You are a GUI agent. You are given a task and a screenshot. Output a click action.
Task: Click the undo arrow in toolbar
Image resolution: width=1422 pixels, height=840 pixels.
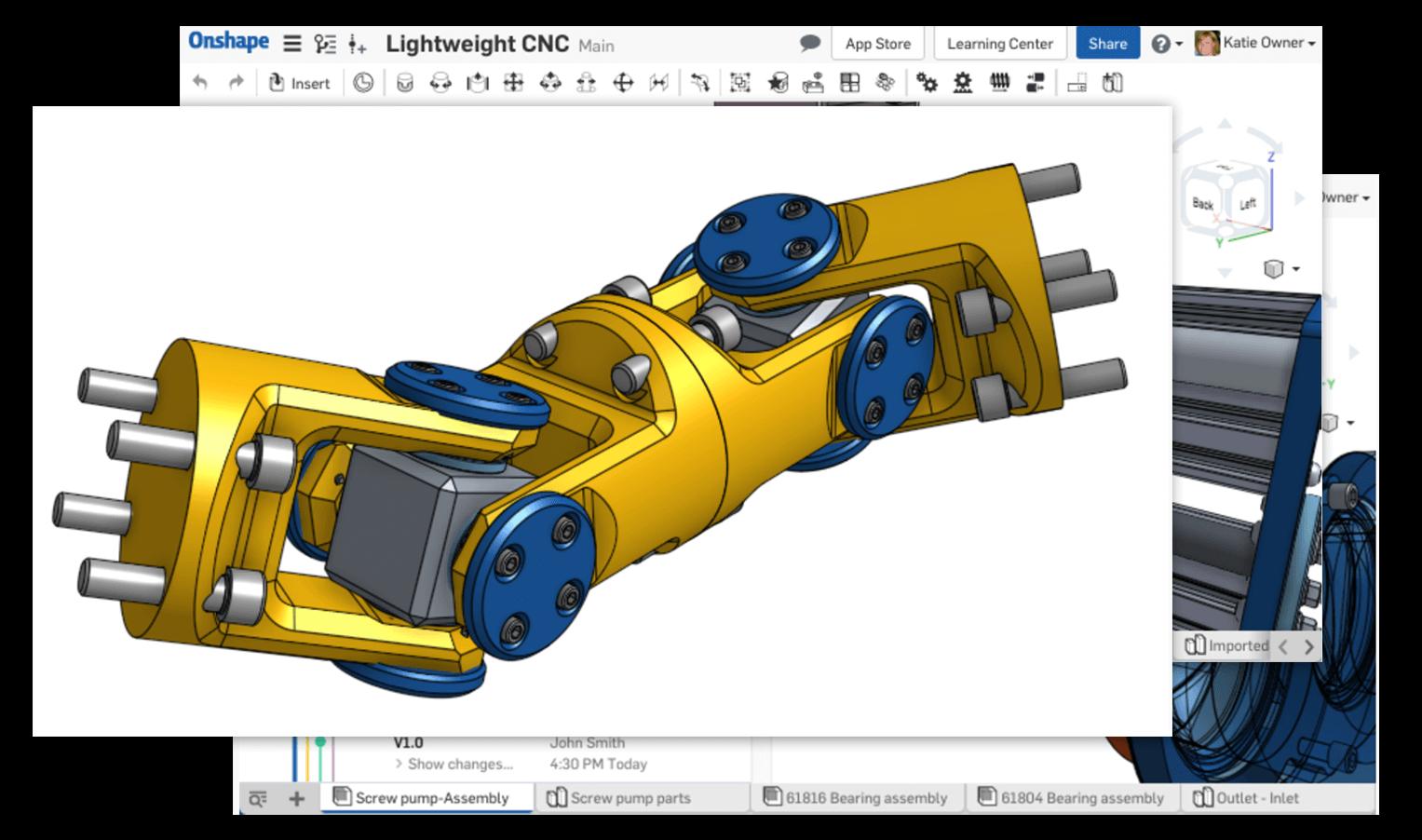point(200,83)
